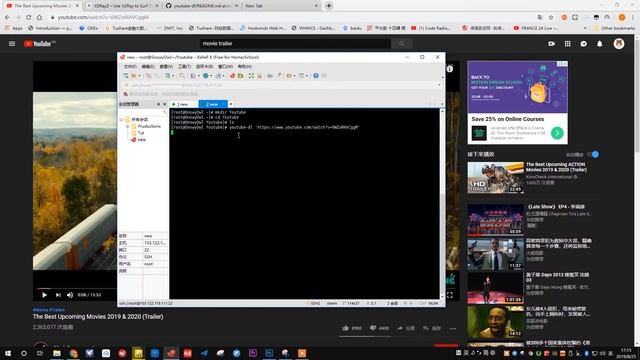Image resolution: width=640 pixels, height=360 pixels.
Task: Open a new Chrome tab with the plus button
Action: (329, 6)
